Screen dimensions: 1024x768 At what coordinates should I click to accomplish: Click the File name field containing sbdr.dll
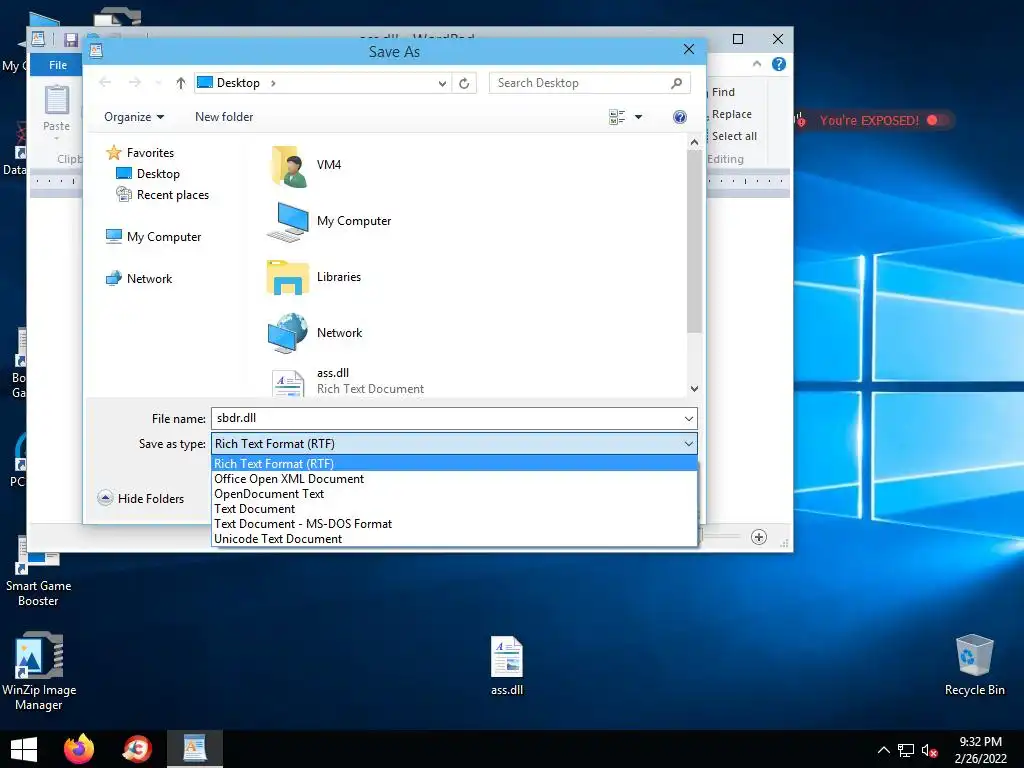pos(447,419)
